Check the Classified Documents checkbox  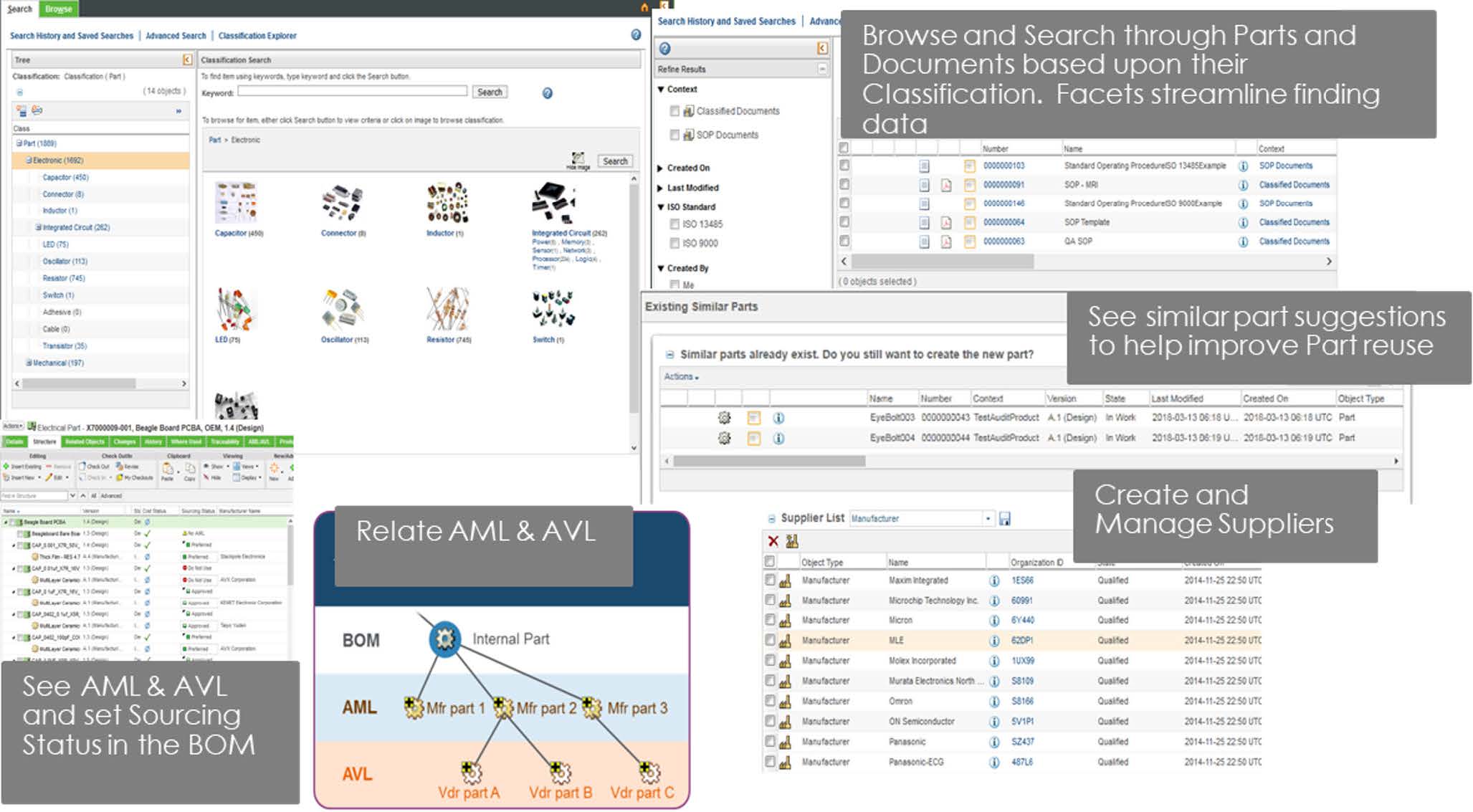[x=674, y=111]
